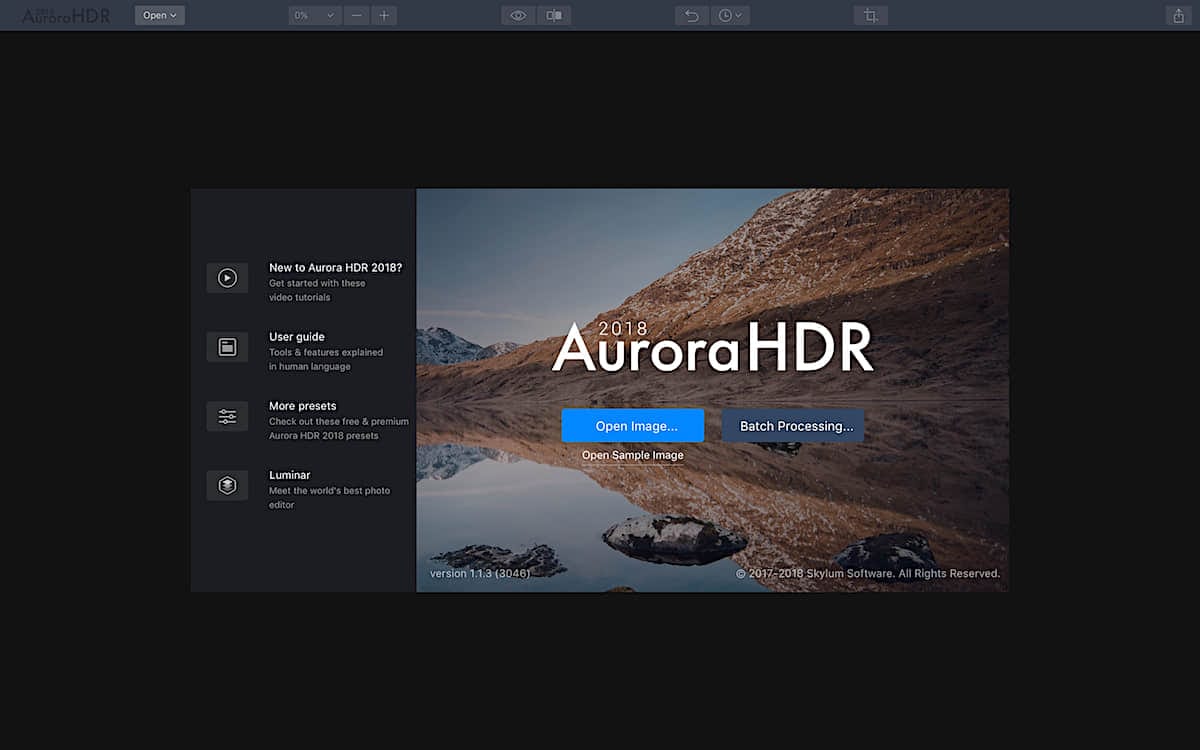1200x750 pixels.
Task: Toggle the eye quick preview
Action: tap(518, 15)
